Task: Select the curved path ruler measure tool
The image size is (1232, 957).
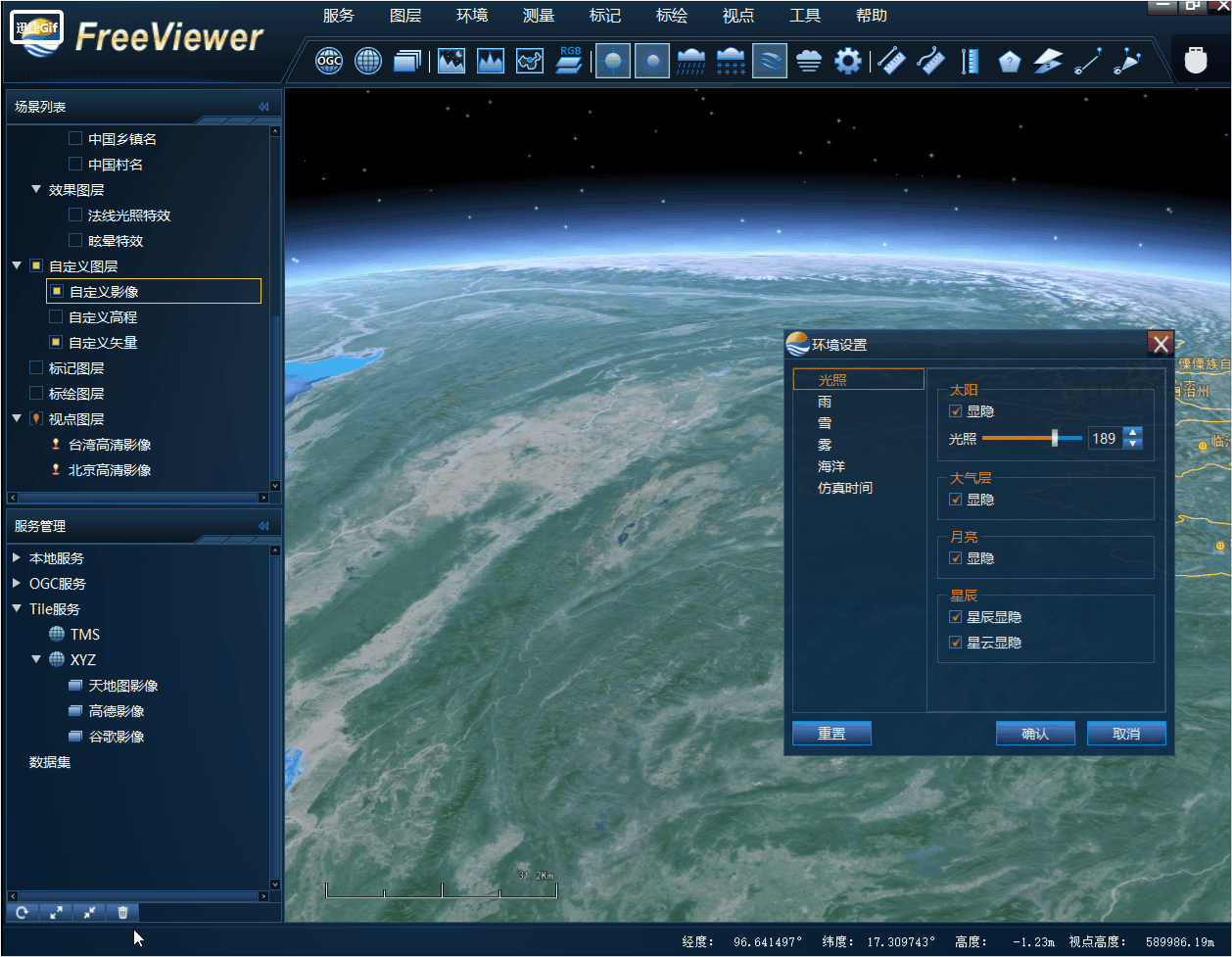Action: pos(930,62)
